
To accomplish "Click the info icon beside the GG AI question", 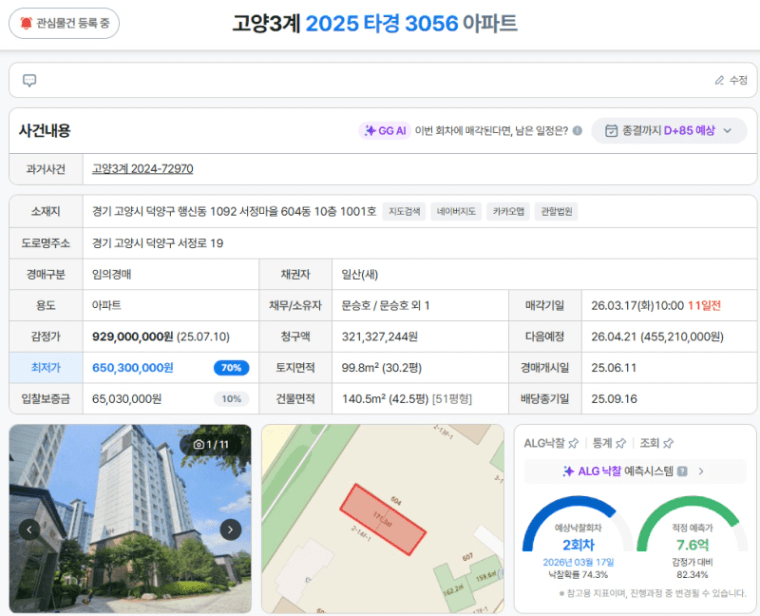I will point(576,130).
